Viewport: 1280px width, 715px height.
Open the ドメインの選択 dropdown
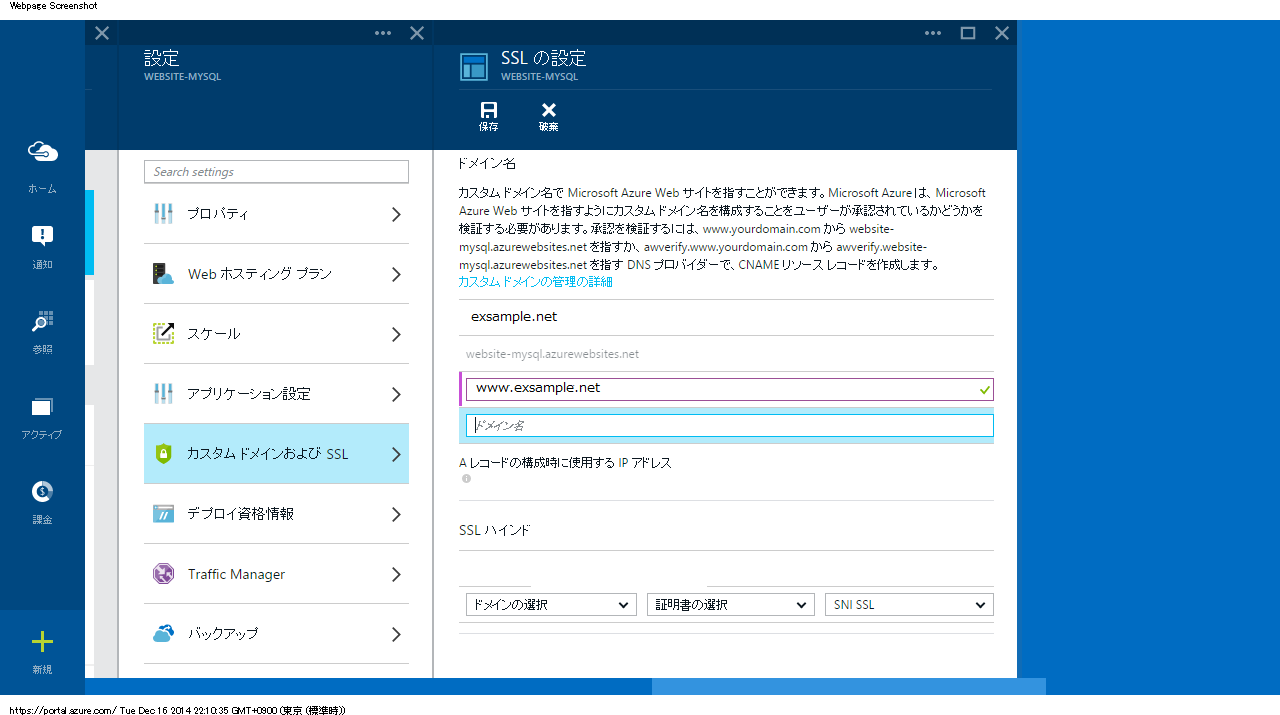pyautogui.click(x=551, y=605)
